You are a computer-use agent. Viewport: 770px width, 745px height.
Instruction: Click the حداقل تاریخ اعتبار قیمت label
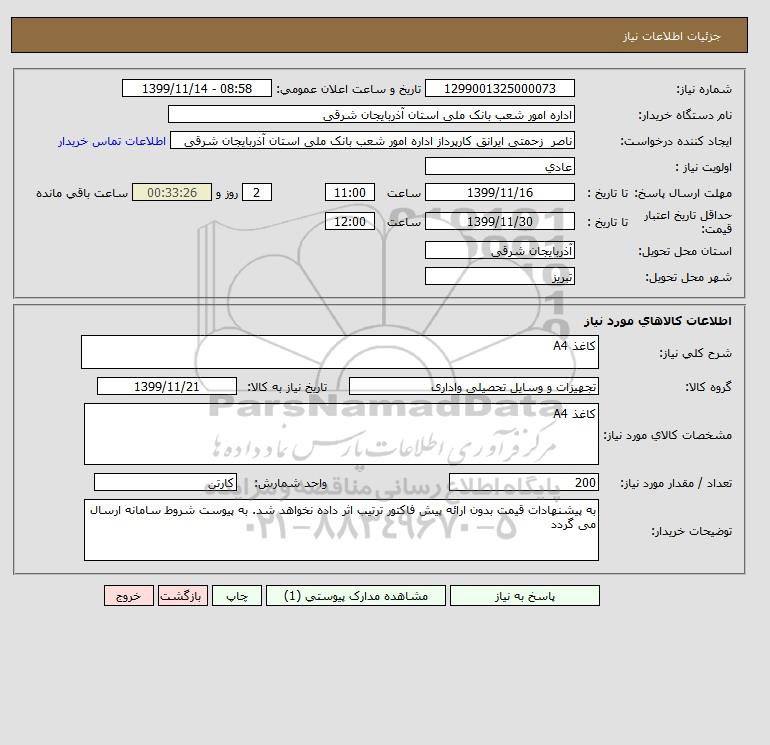[688, 222]
